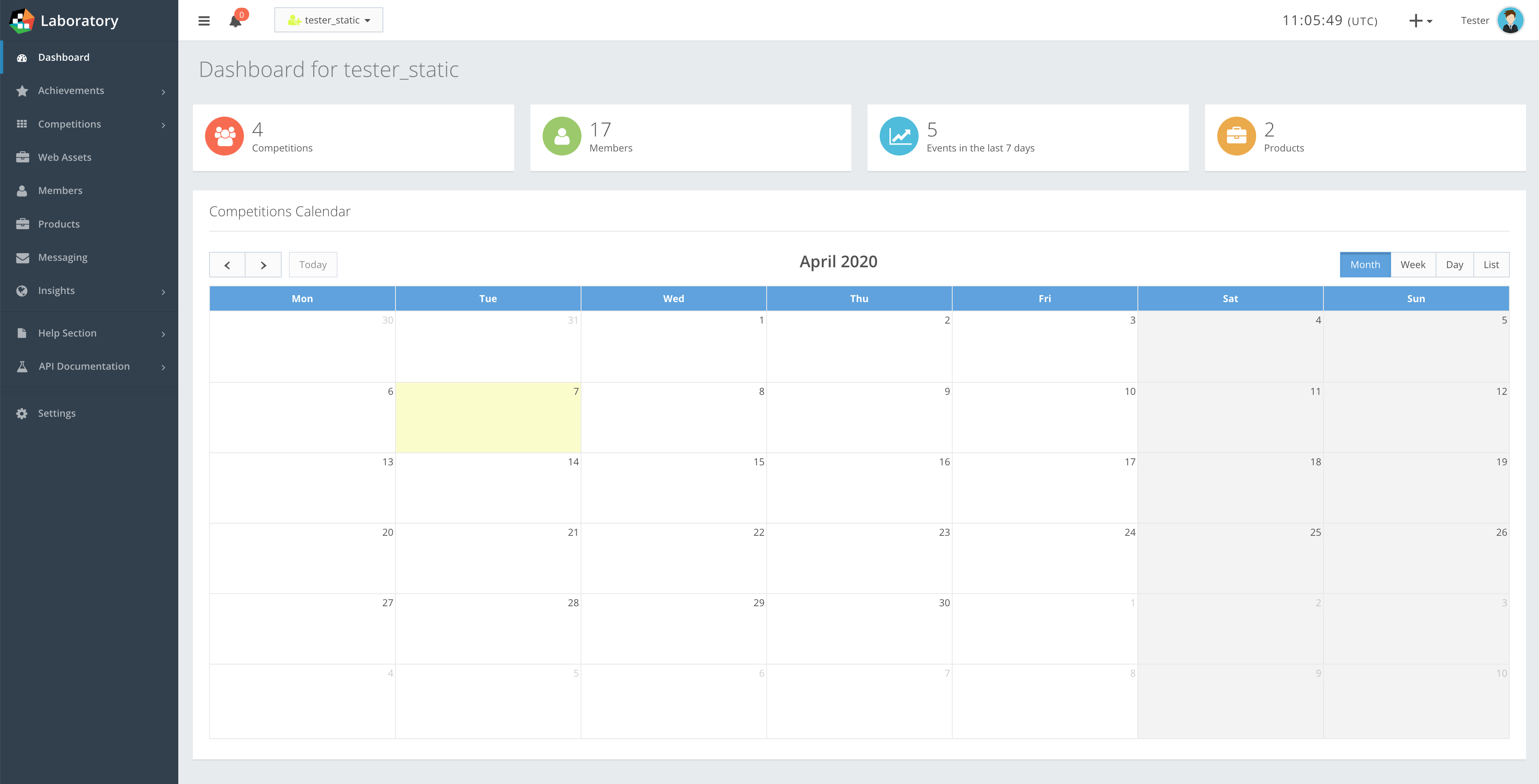The image size is (1539, 784).
Task: Switch calendar to Week view
Action: (1412, 264)
